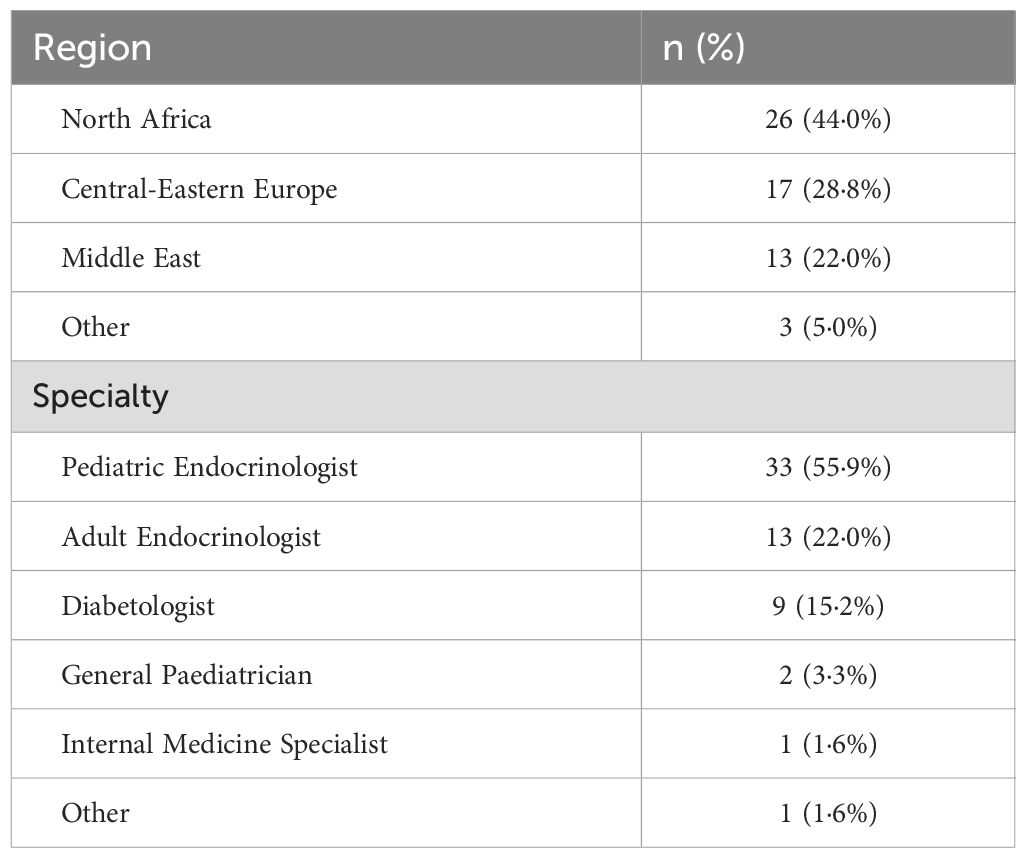Select the 33 (55·9%) value cell

[x=828, y=467]
